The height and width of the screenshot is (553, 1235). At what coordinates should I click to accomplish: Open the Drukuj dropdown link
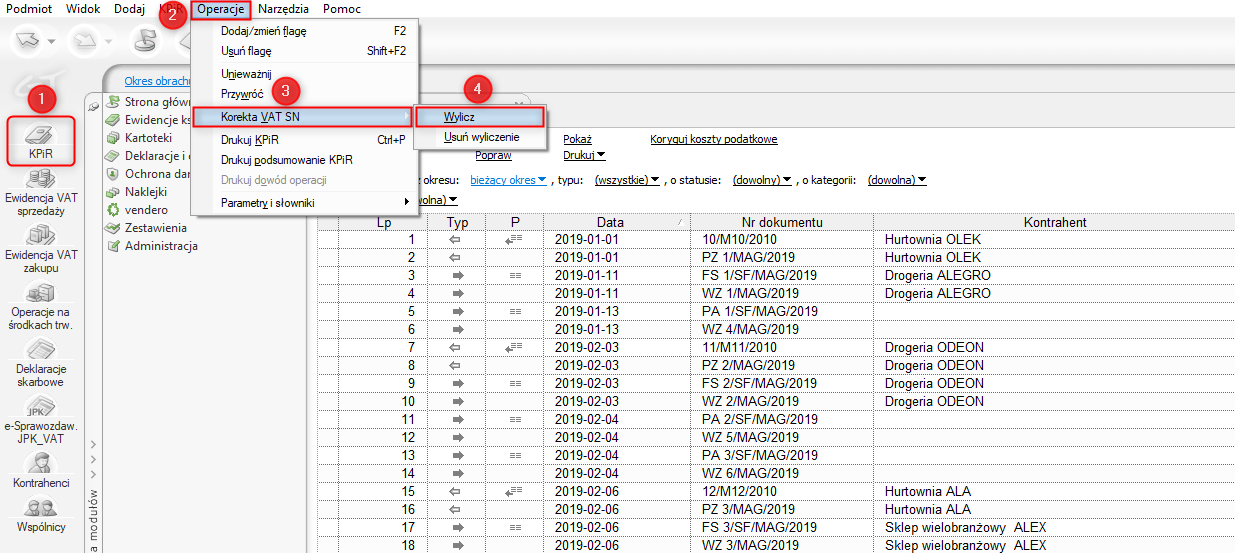tap(584, 156)
